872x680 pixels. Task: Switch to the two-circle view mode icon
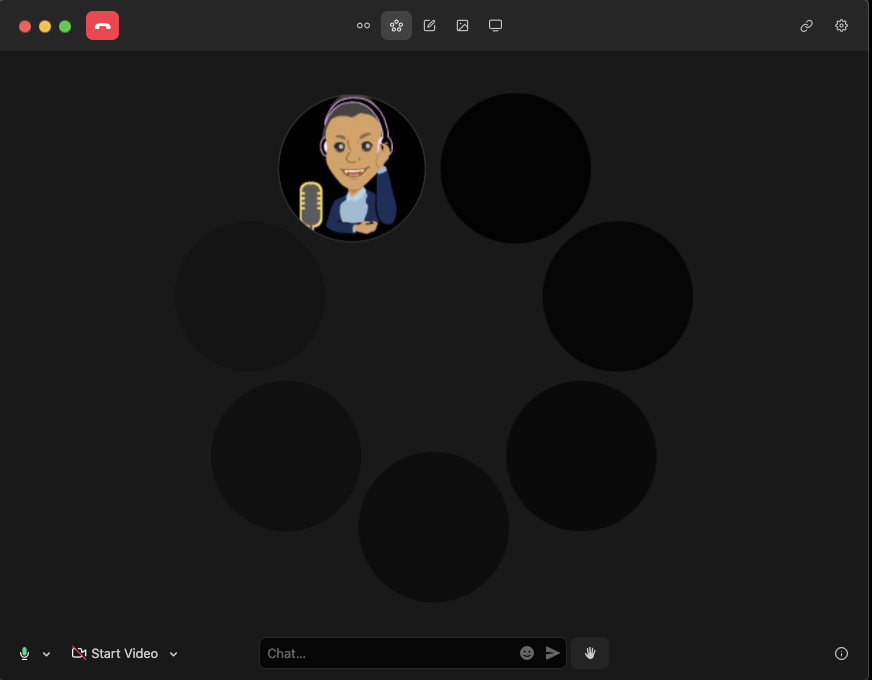pyautogui.click(x=363, y=26)
